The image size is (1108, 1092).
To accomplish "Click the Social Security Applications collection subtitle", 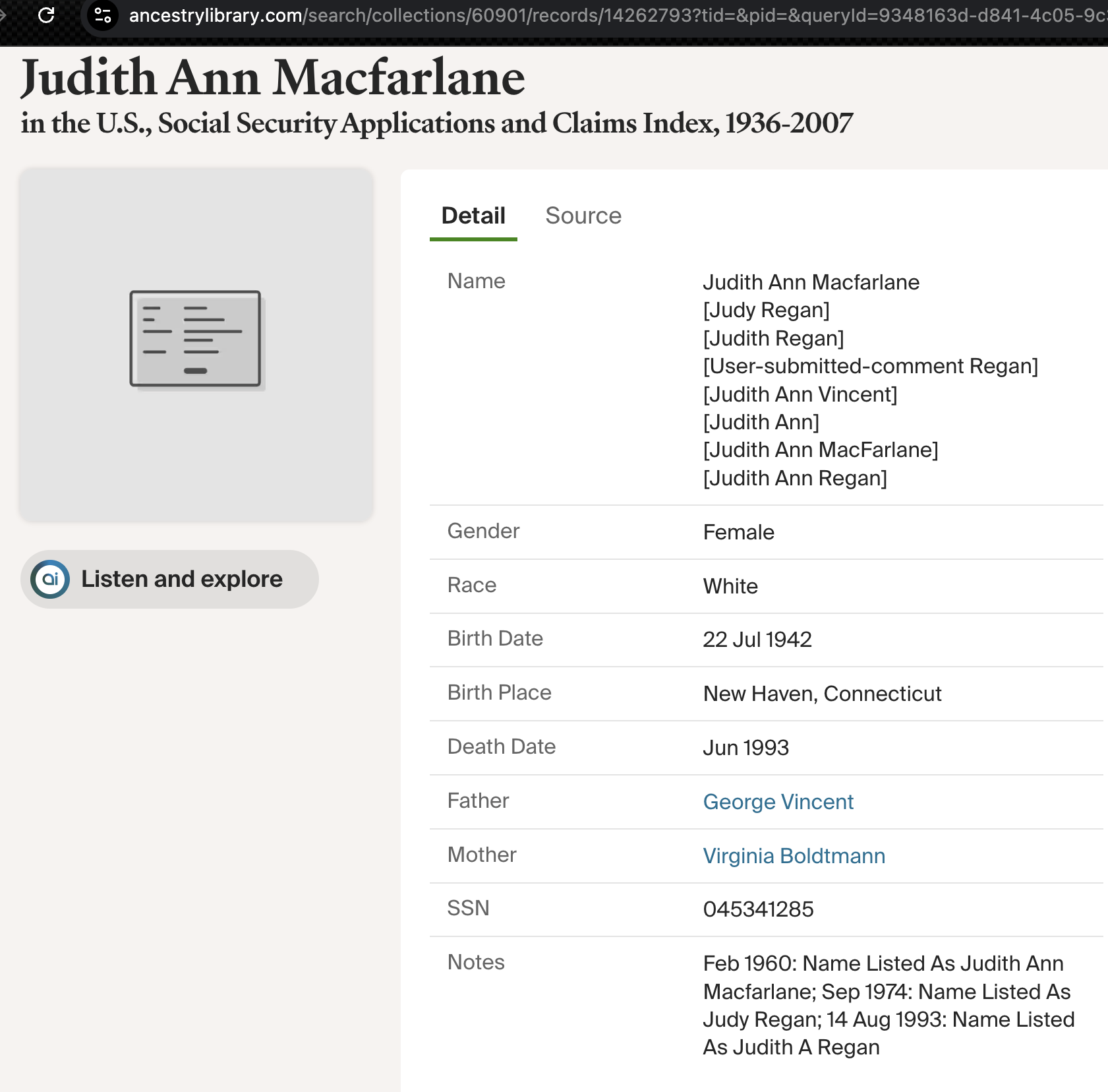I will [x=437, y=123].
